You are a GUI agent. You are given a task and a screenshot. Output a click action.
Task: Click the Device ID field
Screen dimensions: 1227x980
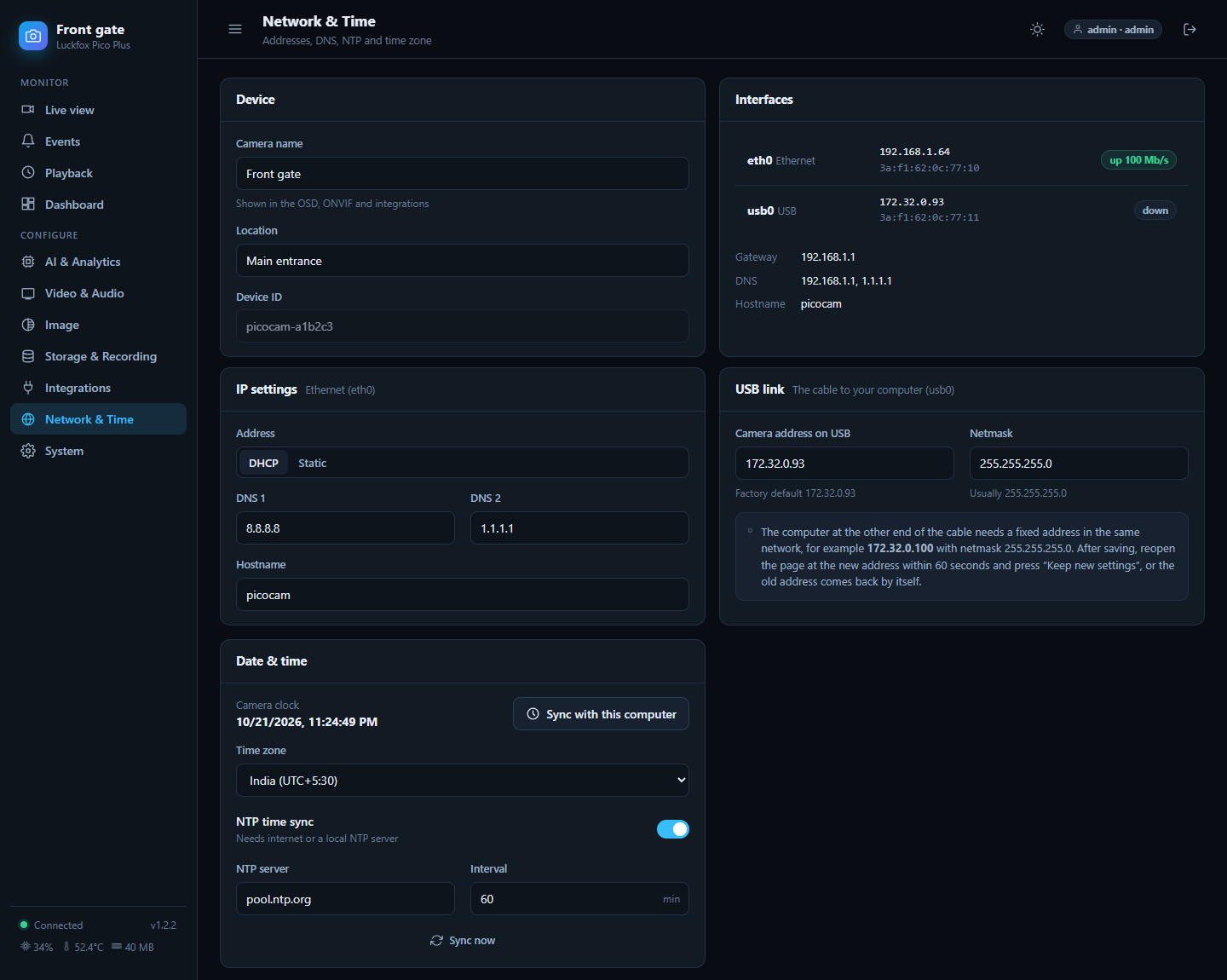point(463,326)
